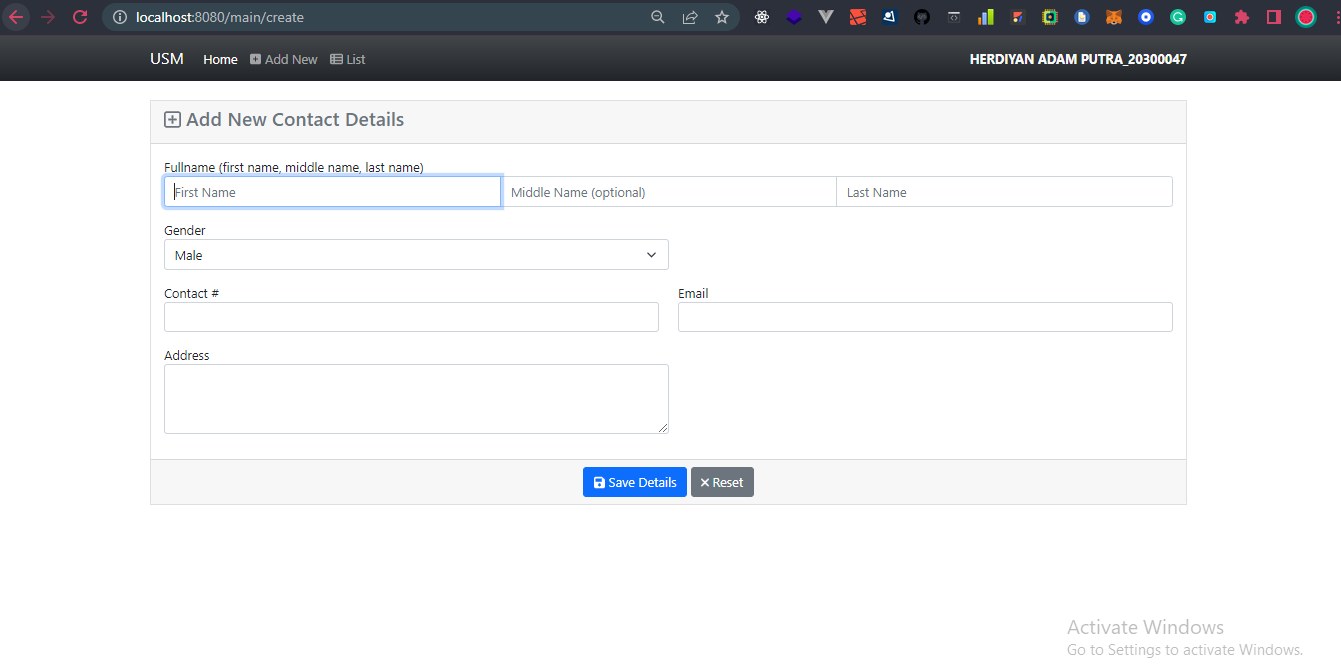
Task: Click the browser back arrow
Action: click(x=16, y=17)
